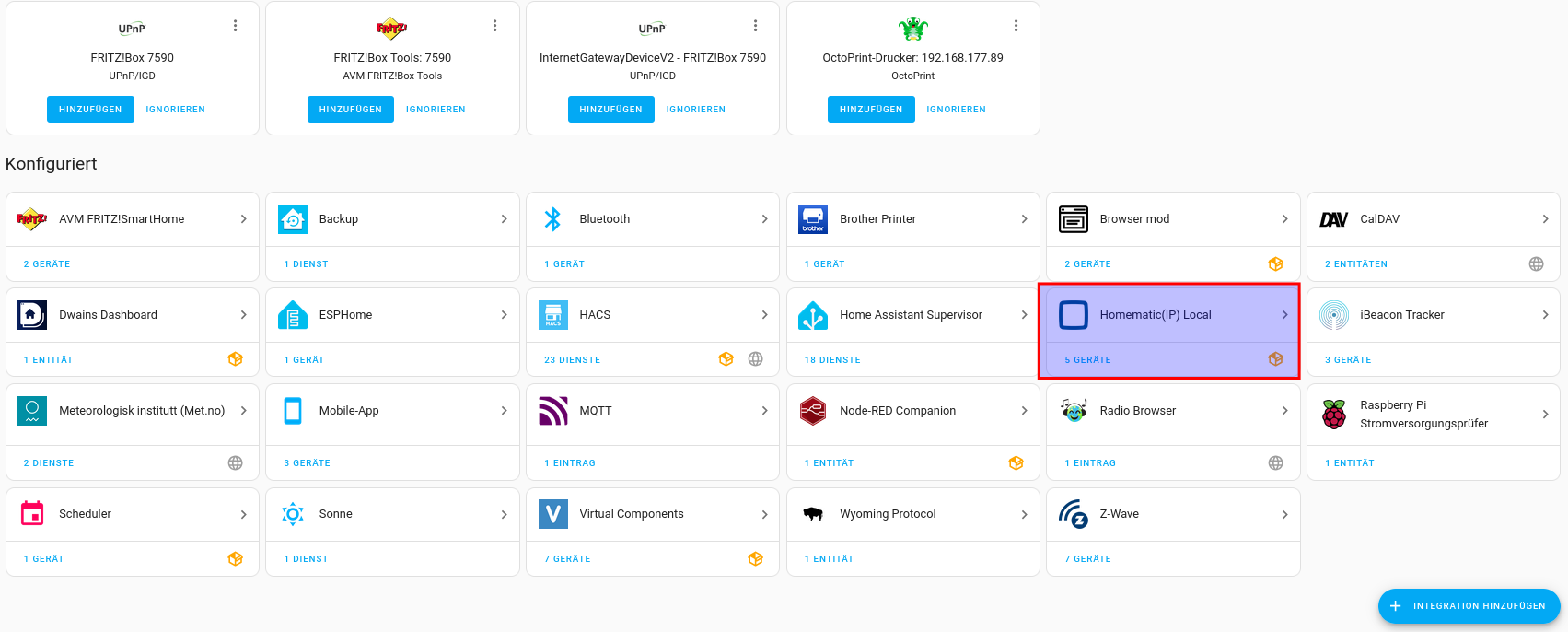Click the orange custom-integration box icon on Browser mod
This screenshot has height=632, width=1568.
(x=1275, y=264)
